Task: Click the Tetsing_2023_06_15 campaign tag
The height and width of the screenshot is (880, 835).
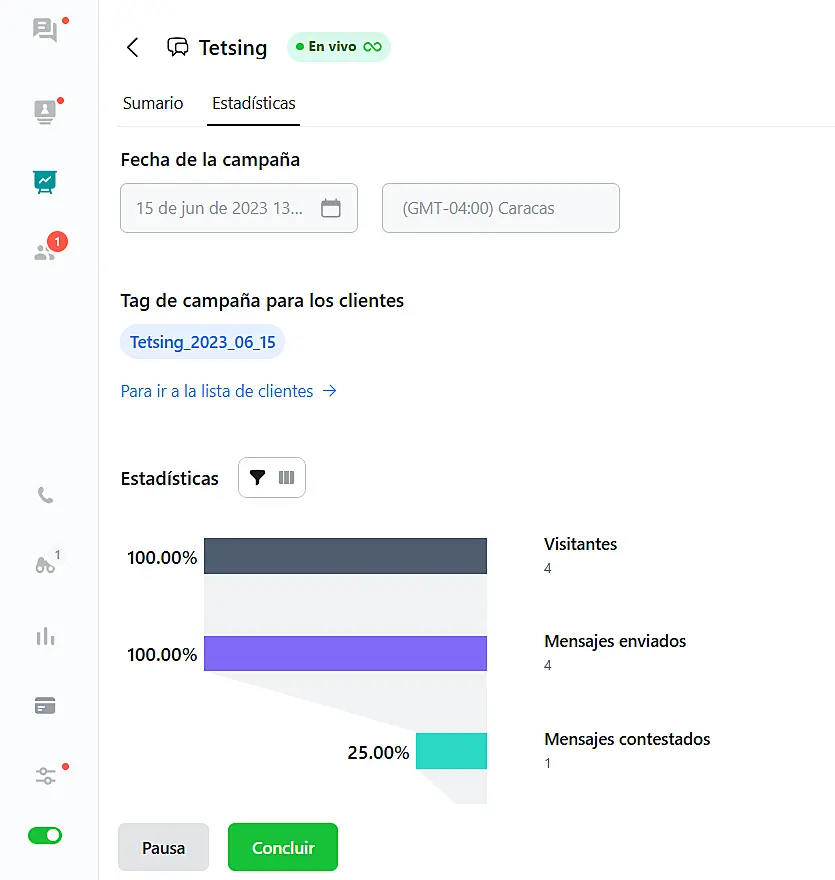Action: pos(202,342)
